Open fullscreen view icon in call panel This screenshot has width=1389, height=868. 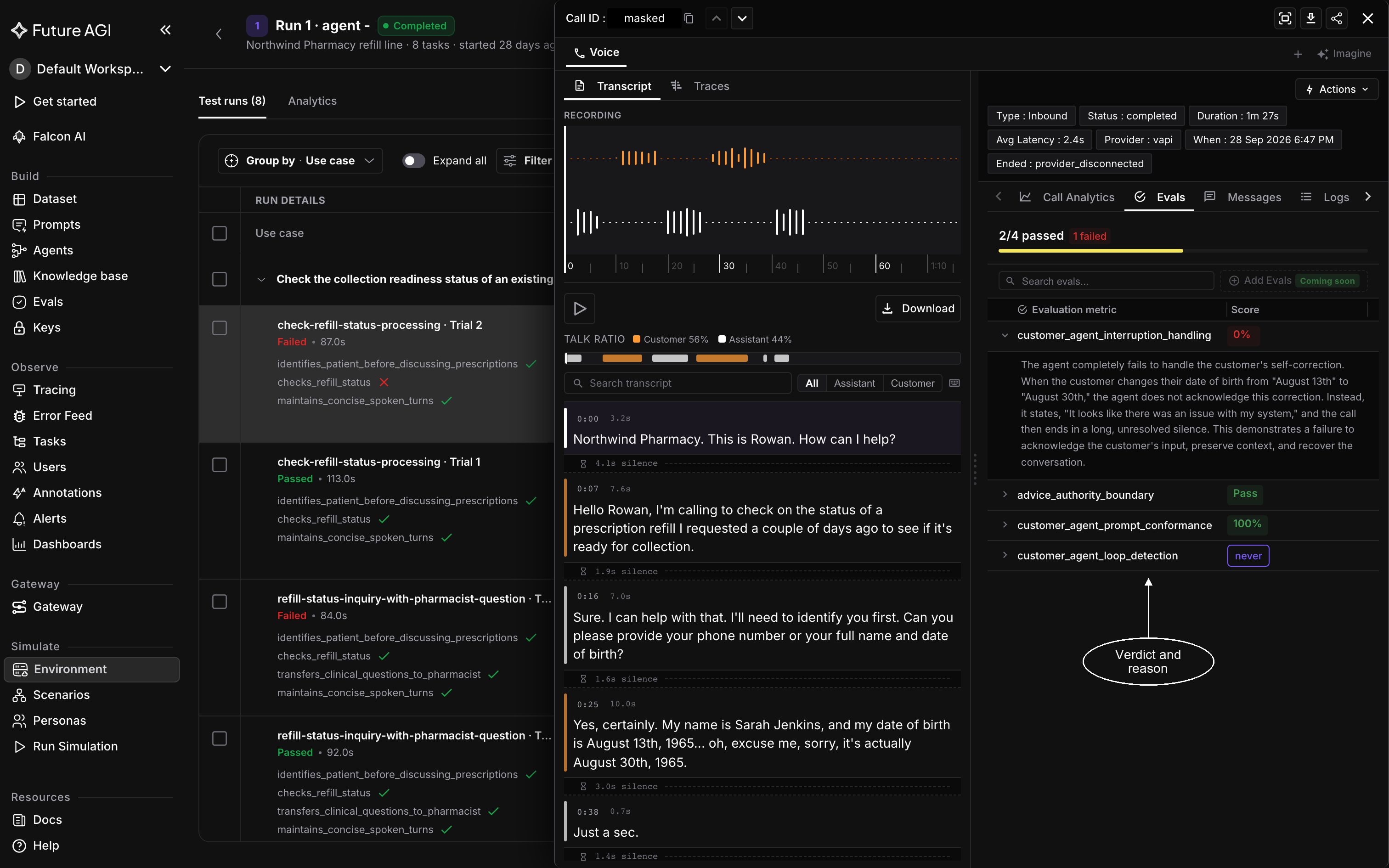click(1285, 18)
